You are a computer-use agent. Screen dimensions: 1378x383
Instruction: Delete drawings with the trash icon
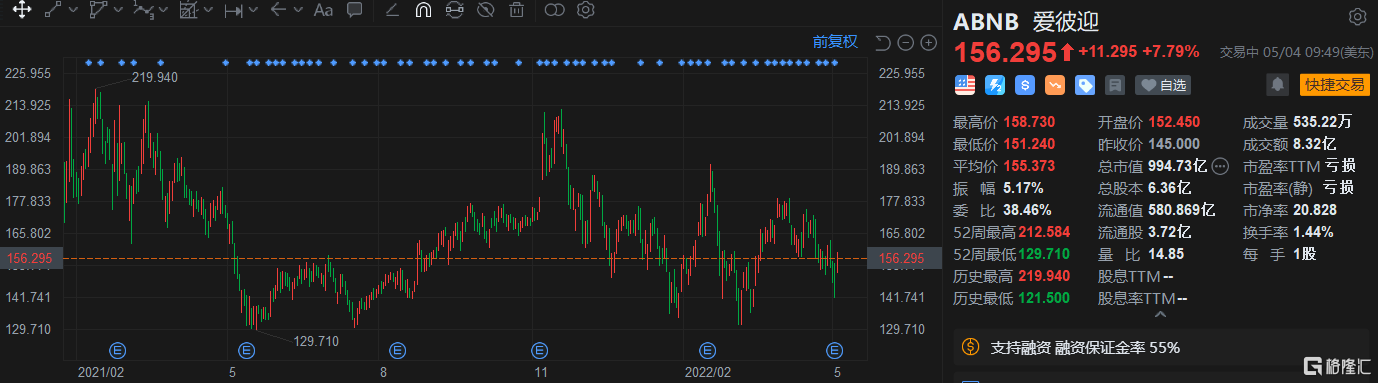tap(516, 10)
